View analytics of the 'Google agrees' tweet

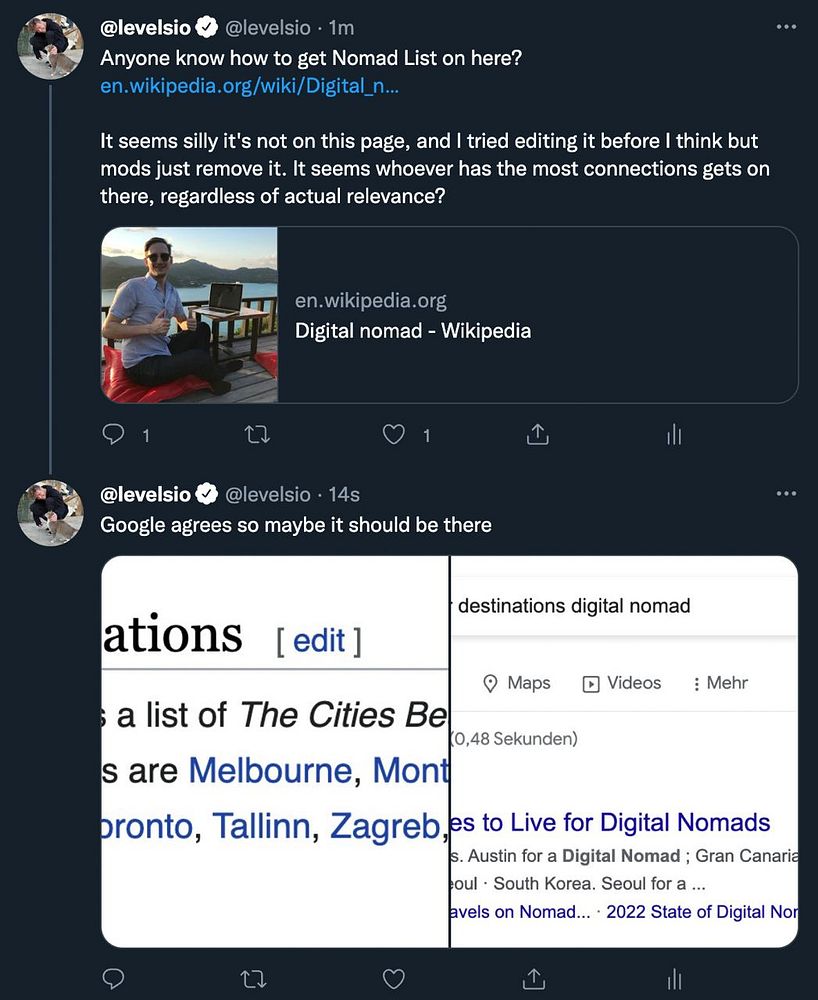click(x=675, y=977)
